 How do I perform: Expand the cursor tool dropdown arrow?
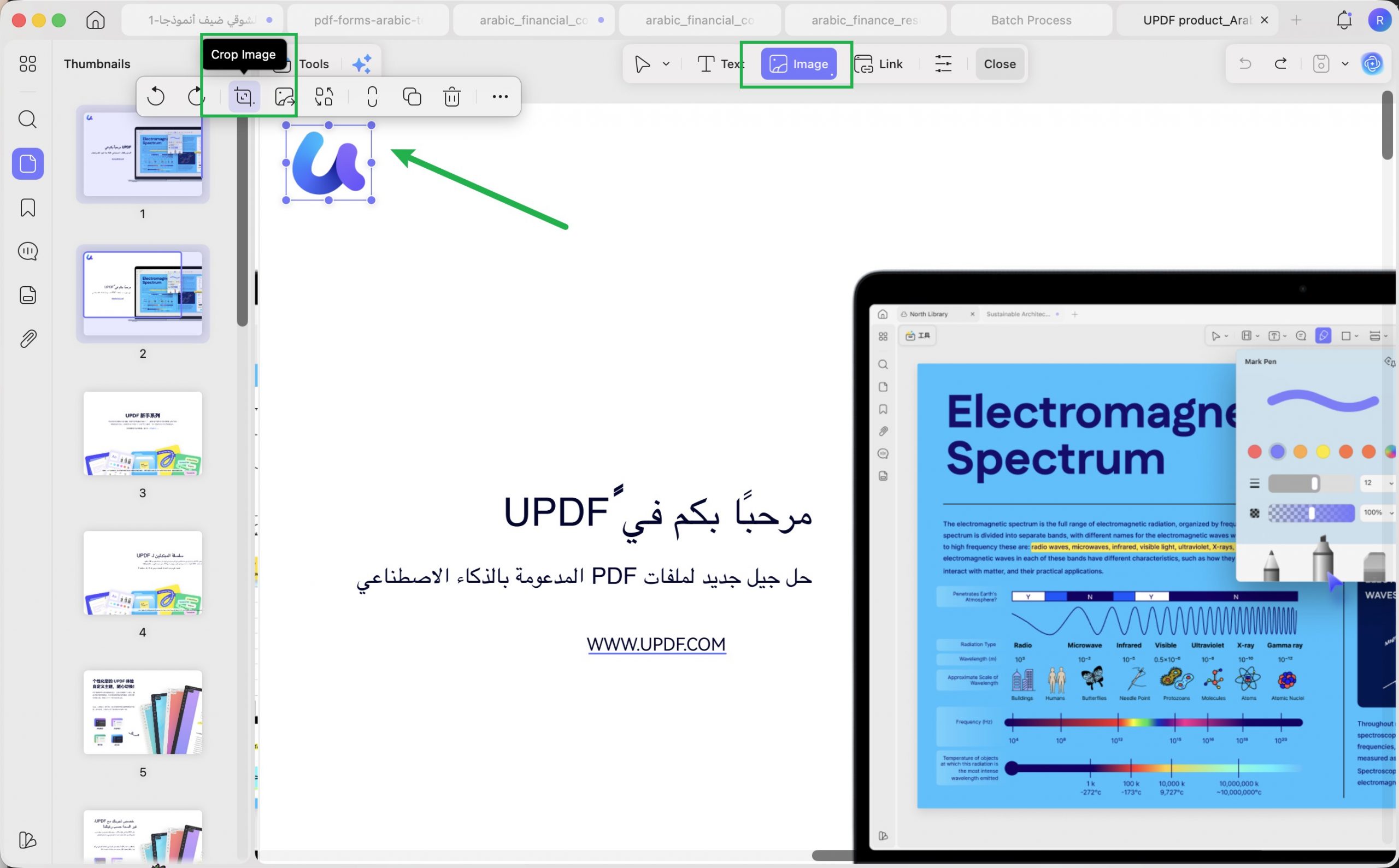click(666, 64)
